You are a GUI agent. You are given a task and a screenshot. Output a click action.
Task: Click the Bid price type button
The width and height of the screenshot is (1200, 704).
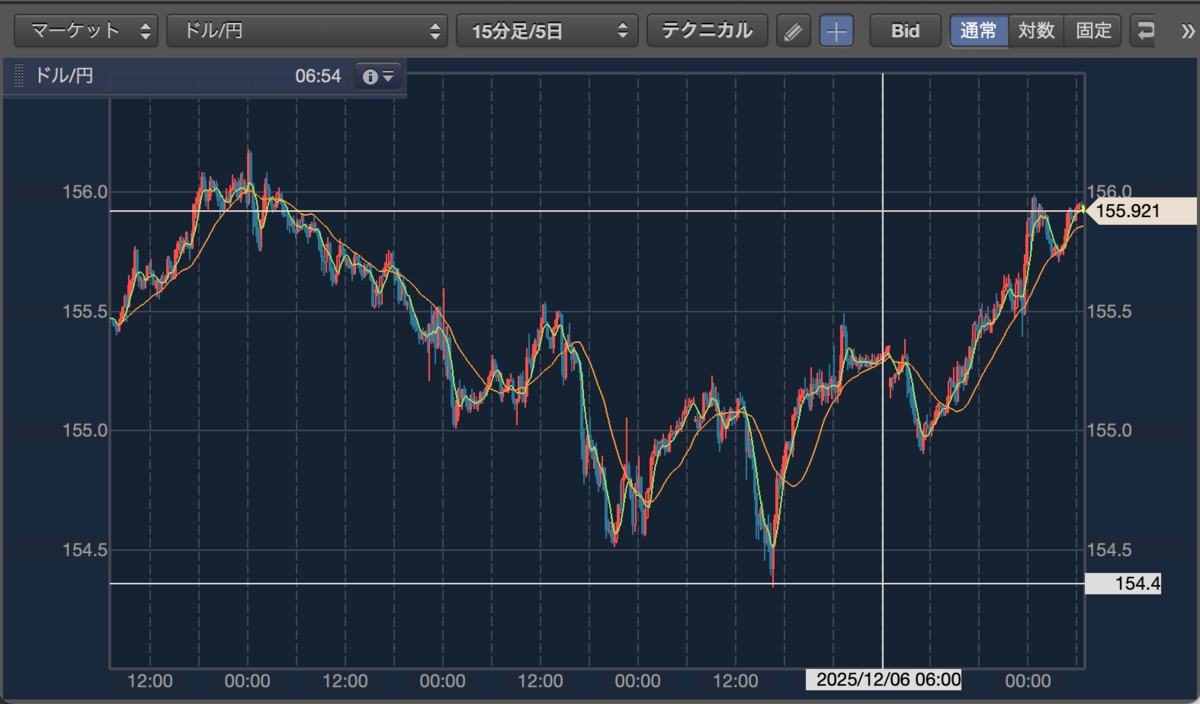[x=905, y=31]
